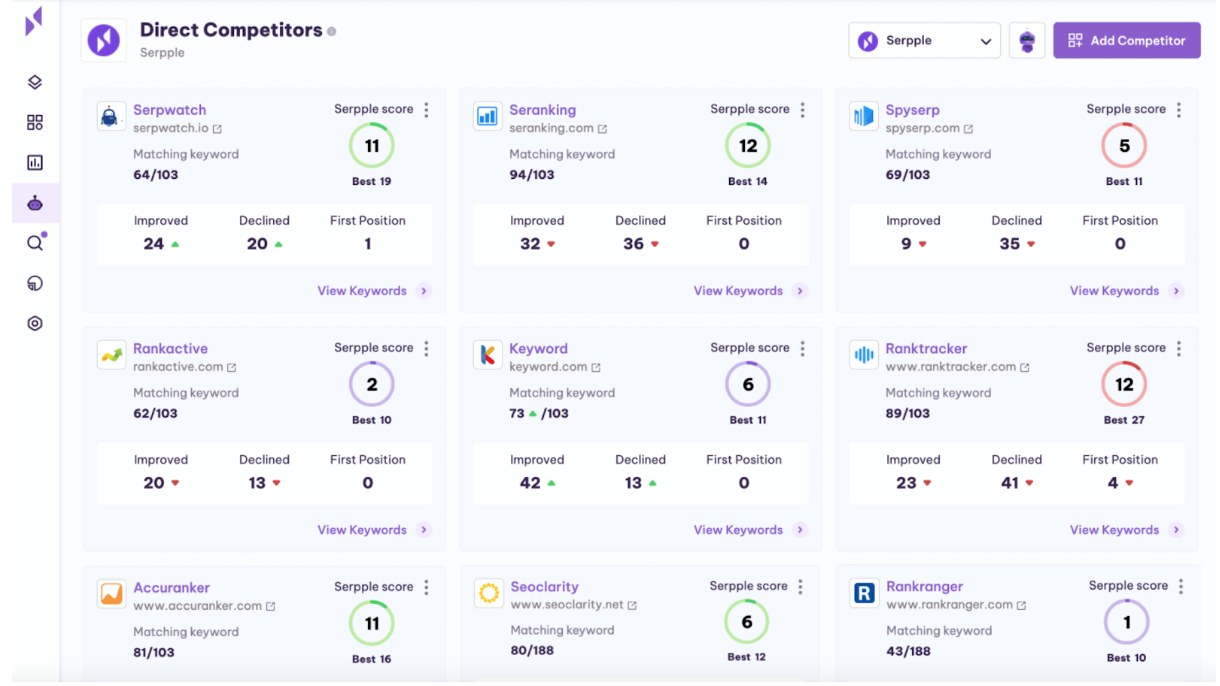Image resolution: width=1220 pixels, height=686 pixels.
Task: Click the Serpple logo in the sidebar
Action: 34,22
